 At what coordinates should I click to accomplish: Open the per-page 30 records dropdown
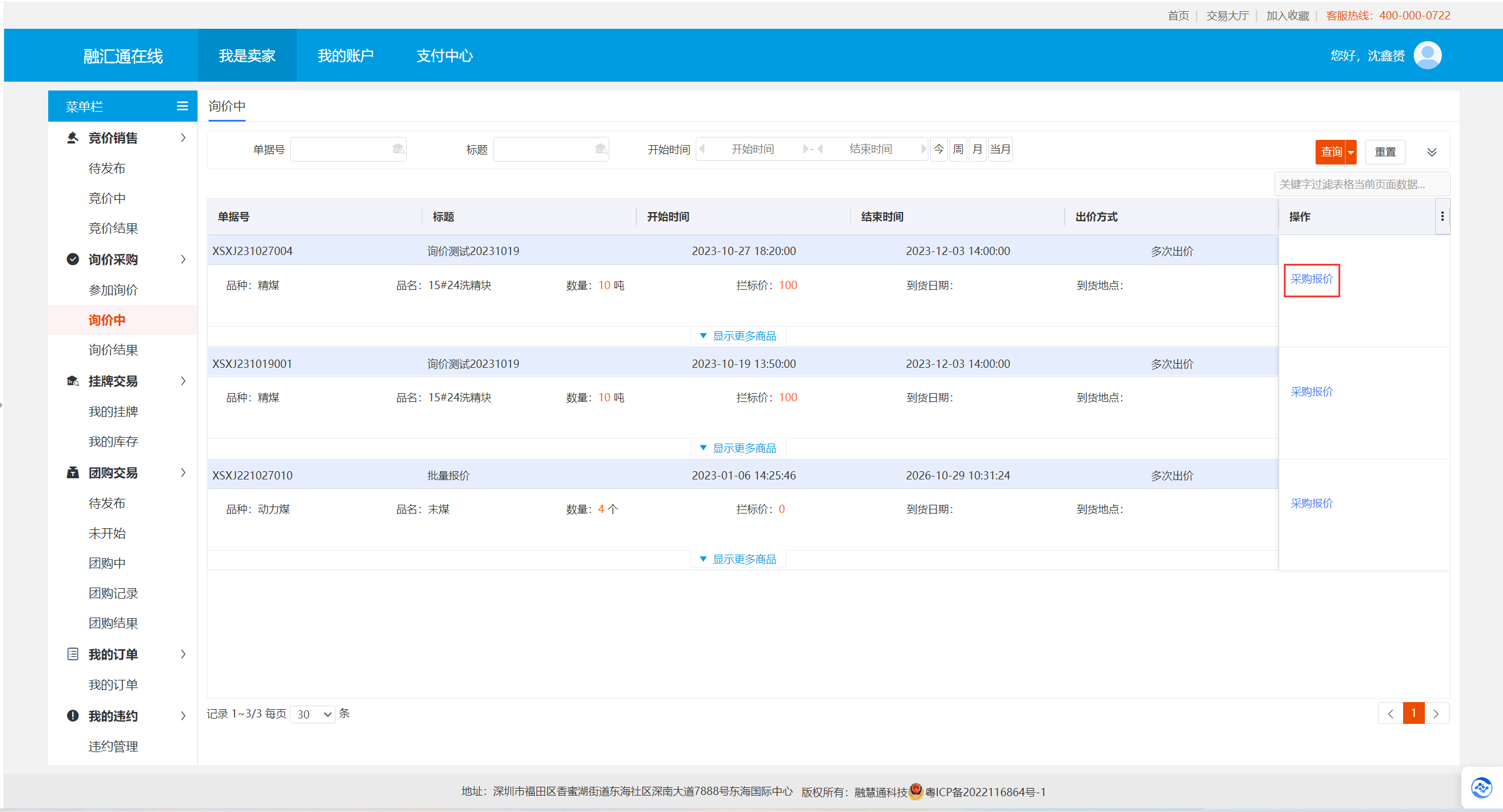click(313, 714)
